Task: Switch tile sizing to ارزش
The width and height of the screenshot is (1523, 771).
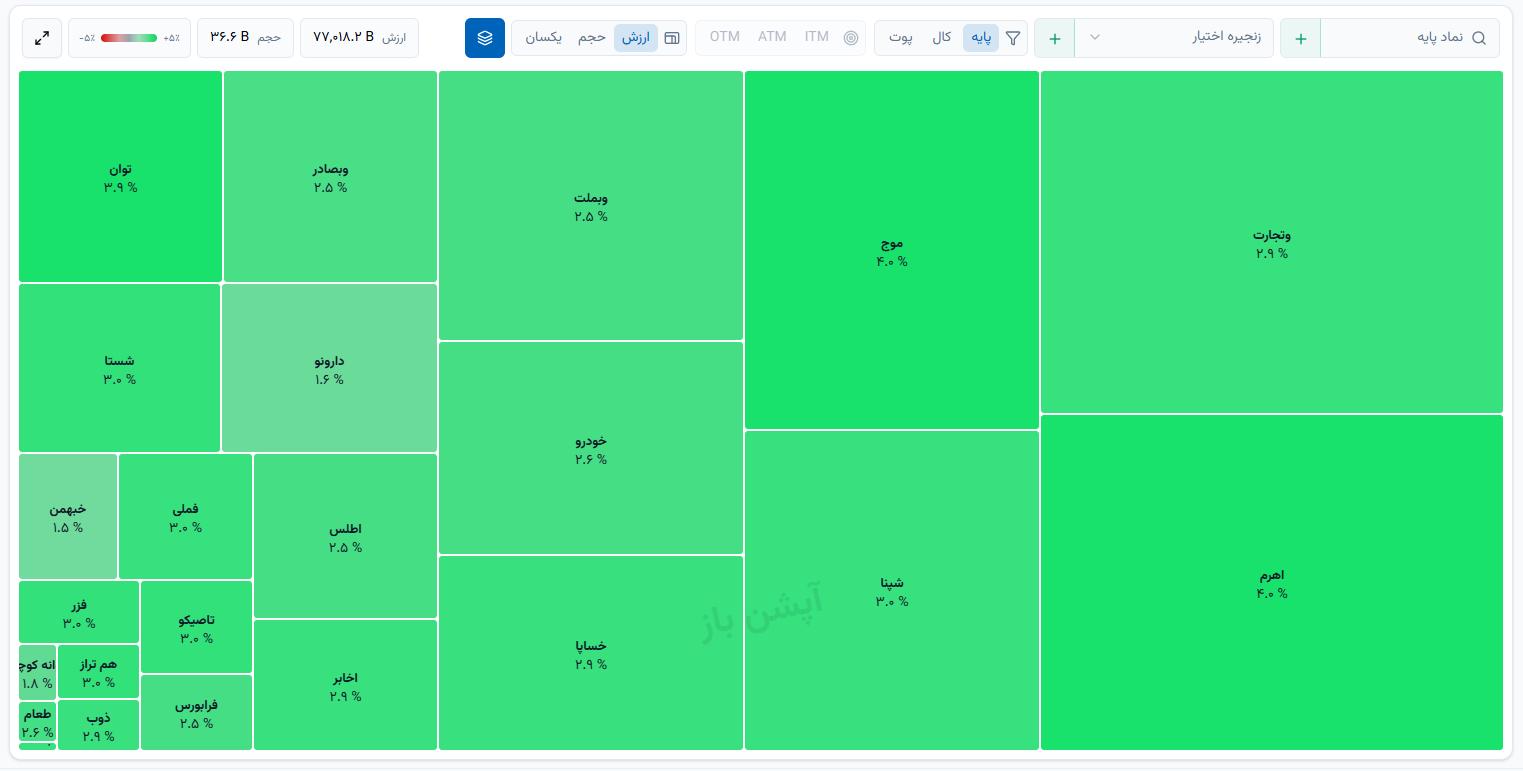Action: pyautogui.click(x=636, y=38)
